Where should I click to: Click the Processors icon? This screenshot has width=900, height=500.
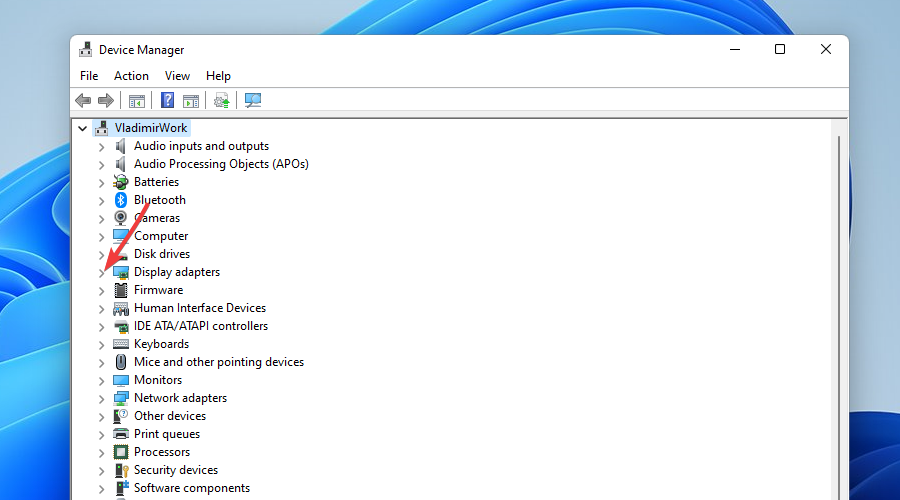pos(121,452)
